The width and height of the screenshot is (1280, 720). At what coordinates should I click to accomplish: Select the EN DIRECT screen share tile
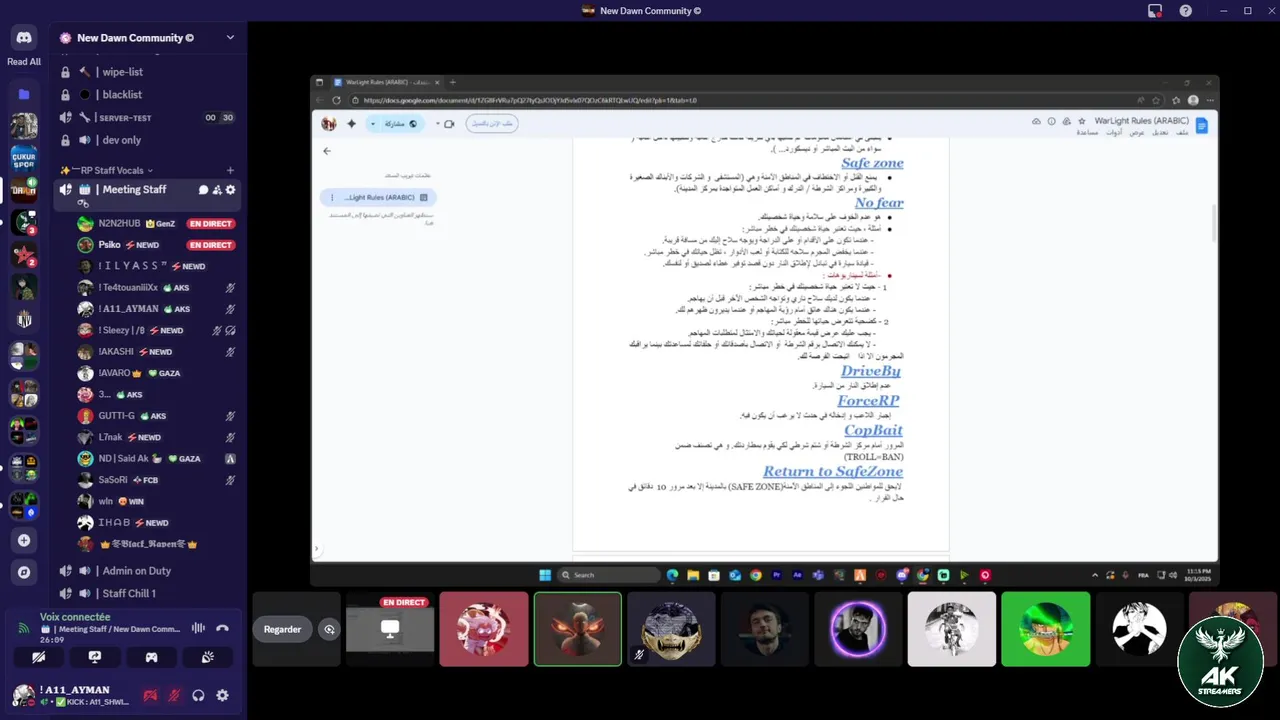point(390,629)
